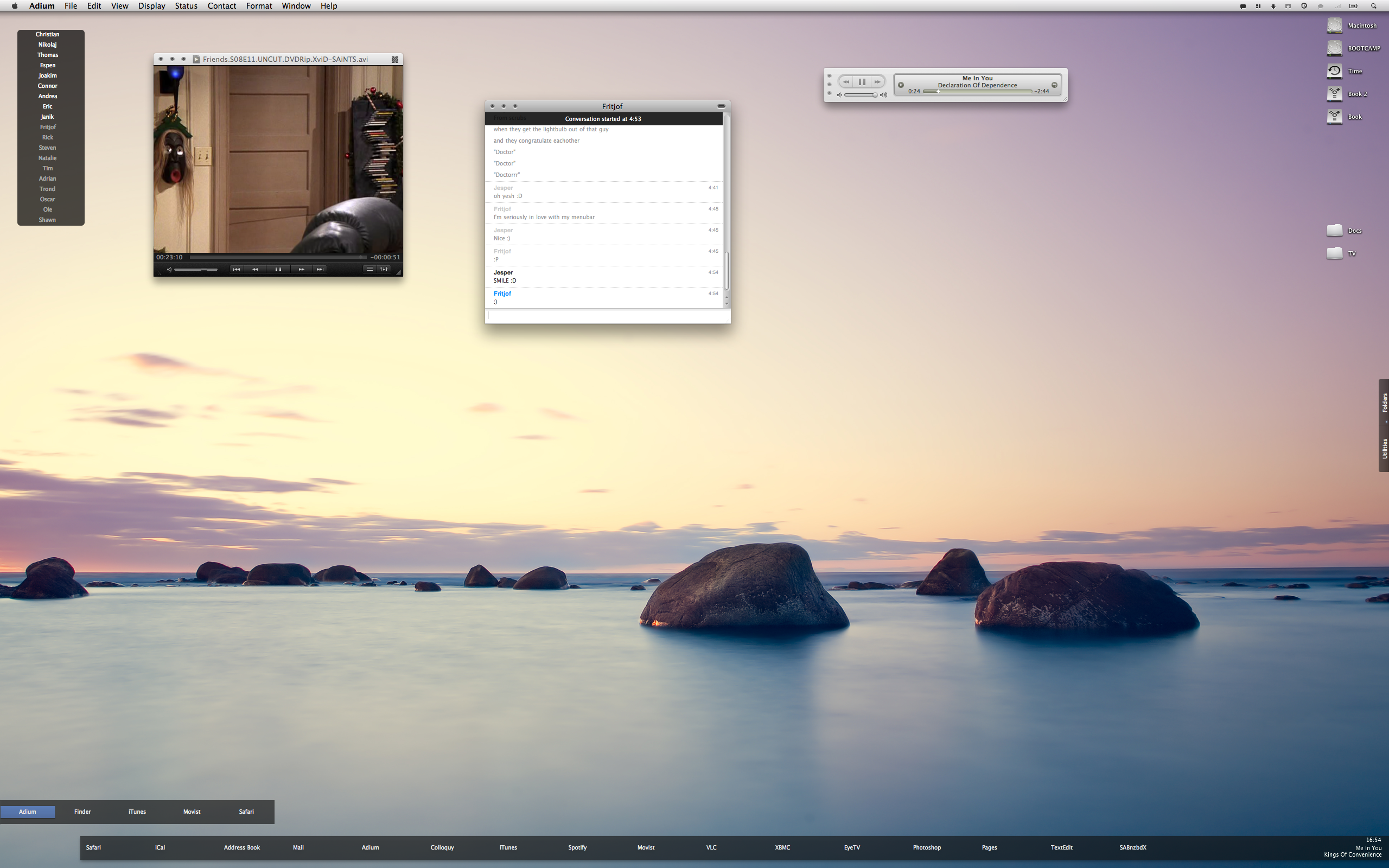Click the Fritjof chat window scrollbar

727,209
